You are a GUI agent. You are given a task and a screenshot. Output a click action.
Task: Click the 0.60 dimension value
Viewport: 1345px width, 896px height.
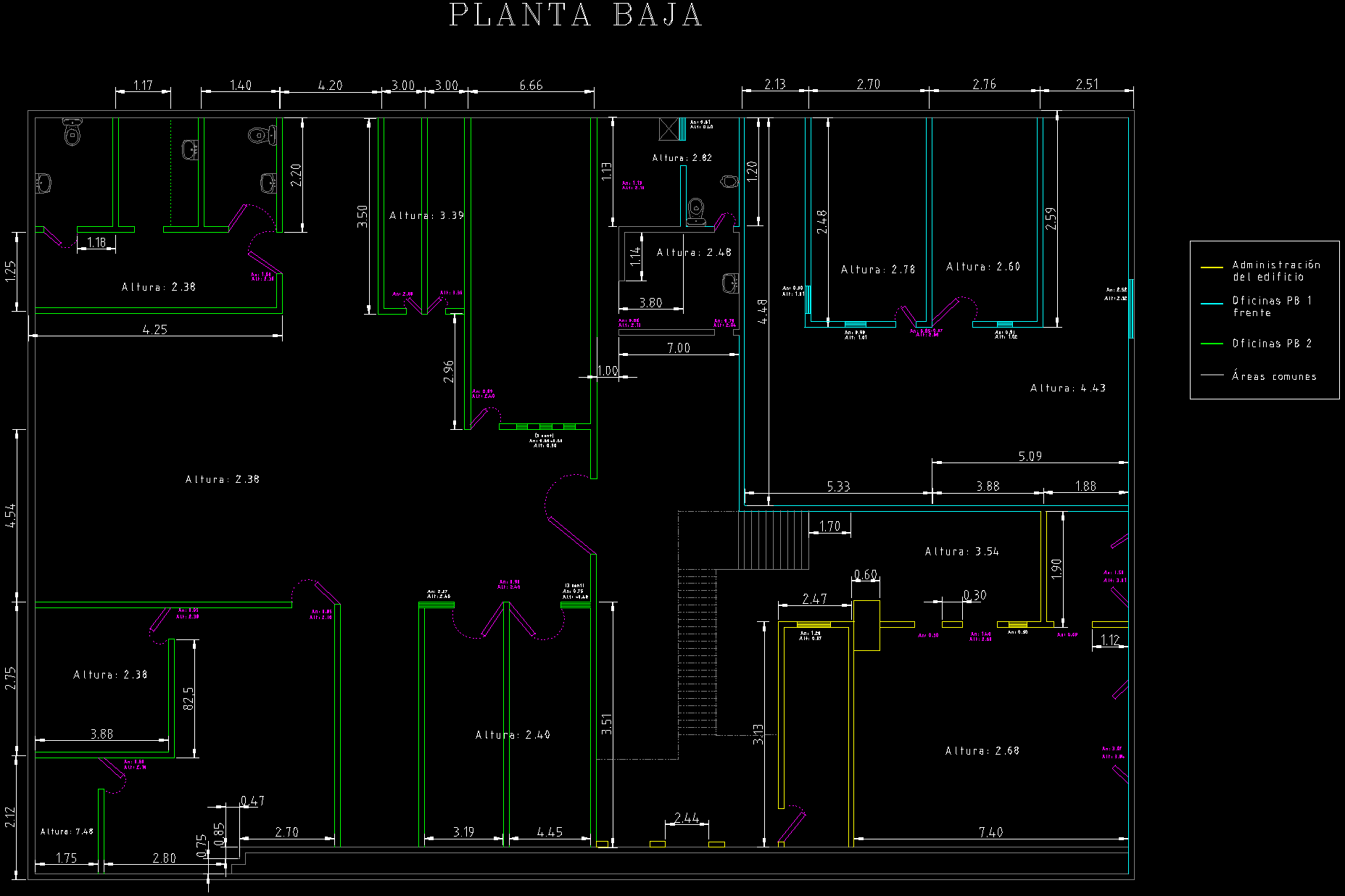[866, 575]
